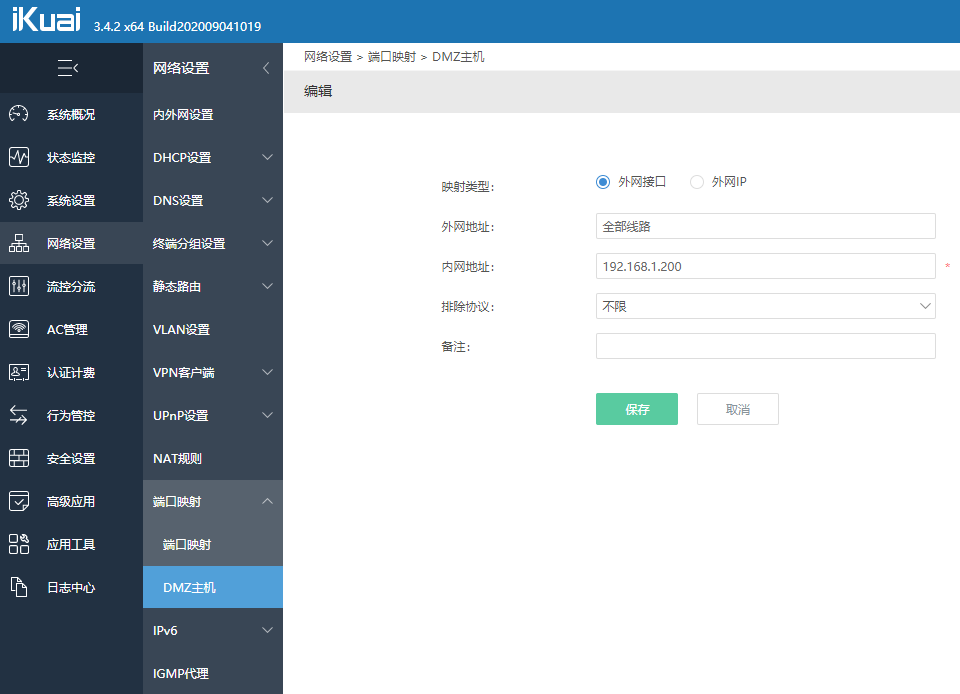Screen dimensions: 960x694
Task: Collapse the 网络设置 submenu panel arrow
Action: (266, 68)
